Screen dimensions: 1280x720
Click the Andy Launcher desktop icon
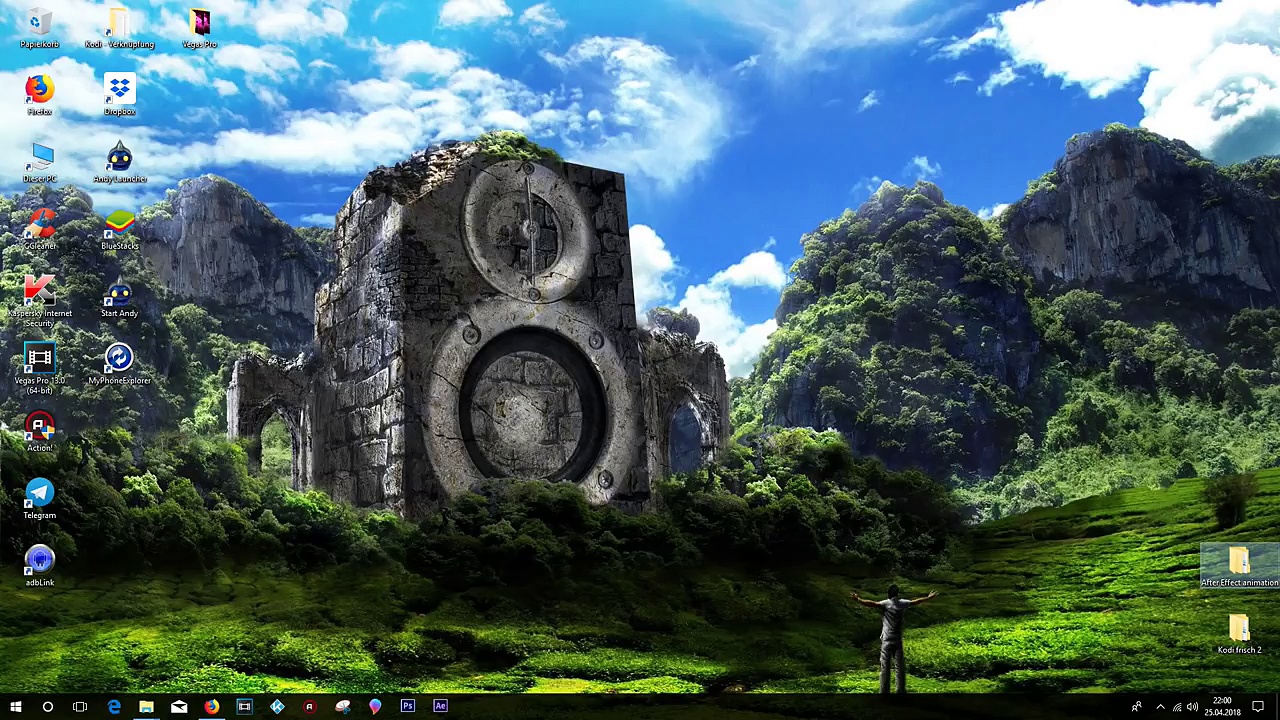pyautogui.click(x=119, y=163)
